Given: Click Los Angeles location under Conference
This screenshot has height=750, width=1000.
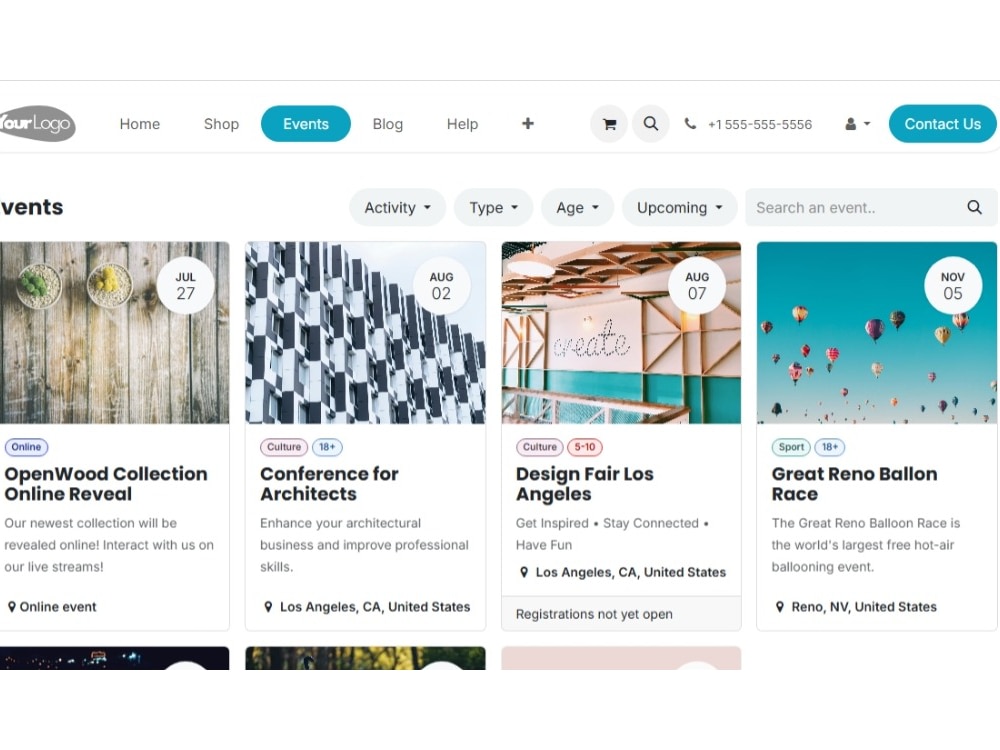Looking at the screenshot, I should [x=375, y=607].
